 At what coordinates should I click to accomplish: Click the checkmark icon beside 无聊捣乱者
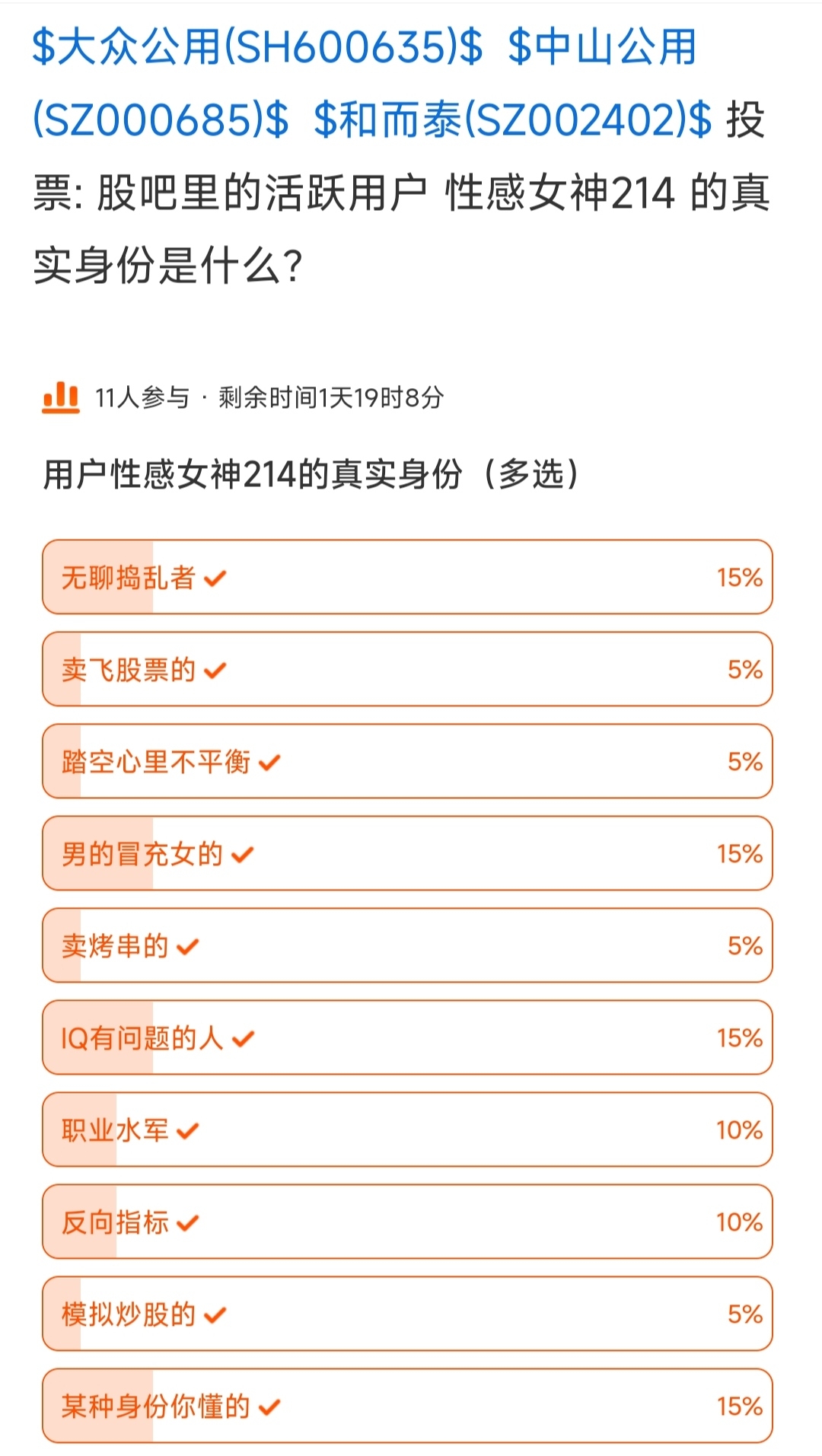[x=215, y=578]
